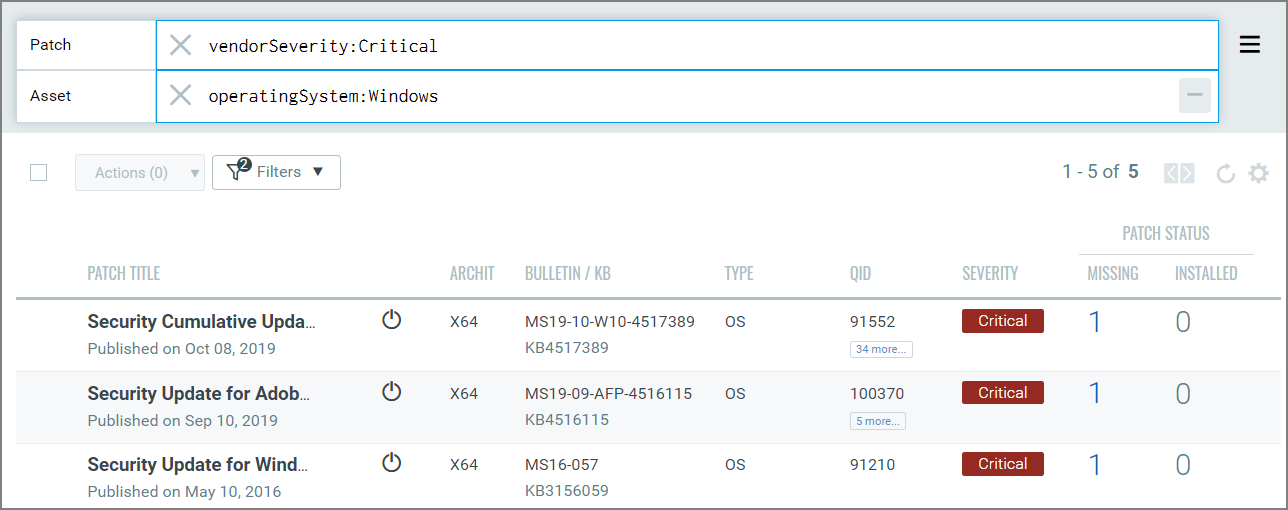Open the Actions (0) dropdown
Image resolution: width=1288 pixels, height=510 pixels.
[x=140, y=172]
